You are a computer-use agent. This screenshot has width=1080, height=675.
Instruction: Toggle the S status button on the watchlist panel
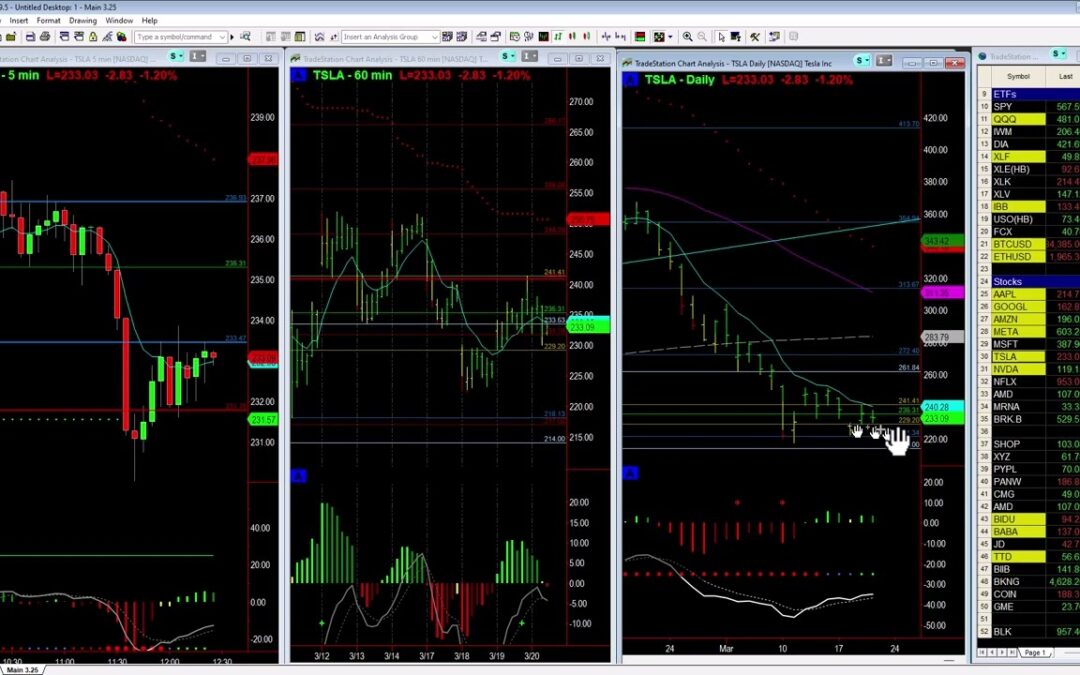(1056, 54)
